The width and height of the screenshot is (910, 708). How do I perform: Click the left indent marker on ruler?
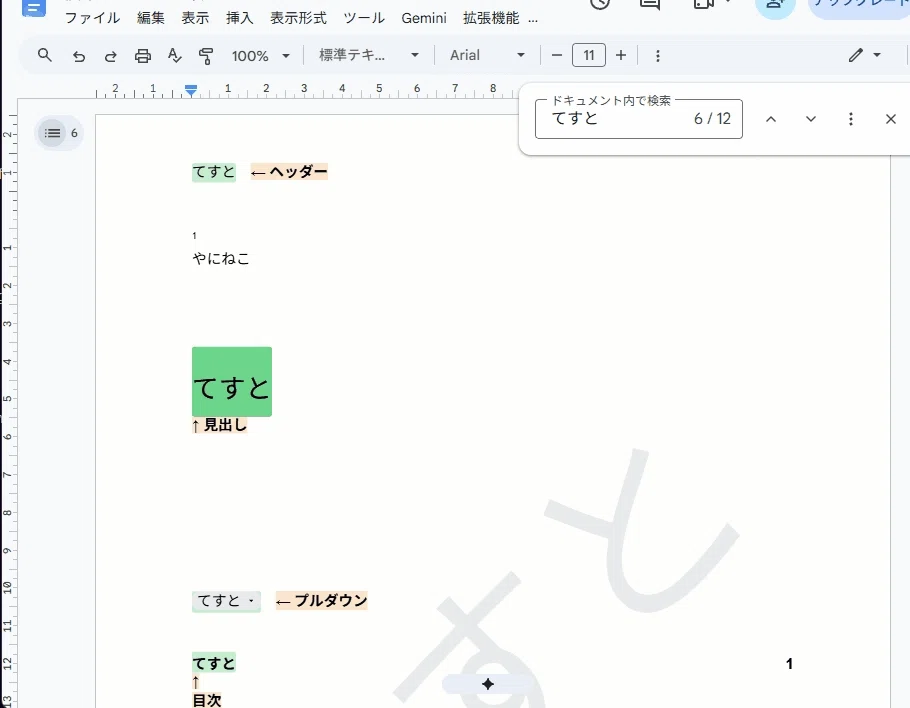pyautogui.click(x=191, y=92)
